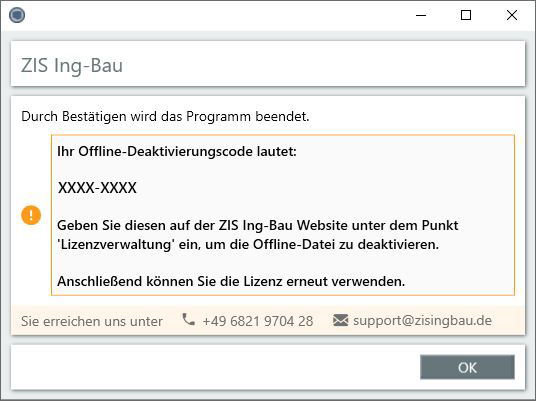The image size is (536, 401).
Task: Click the orange warning exclamation icon
Action: click(31, 215)
